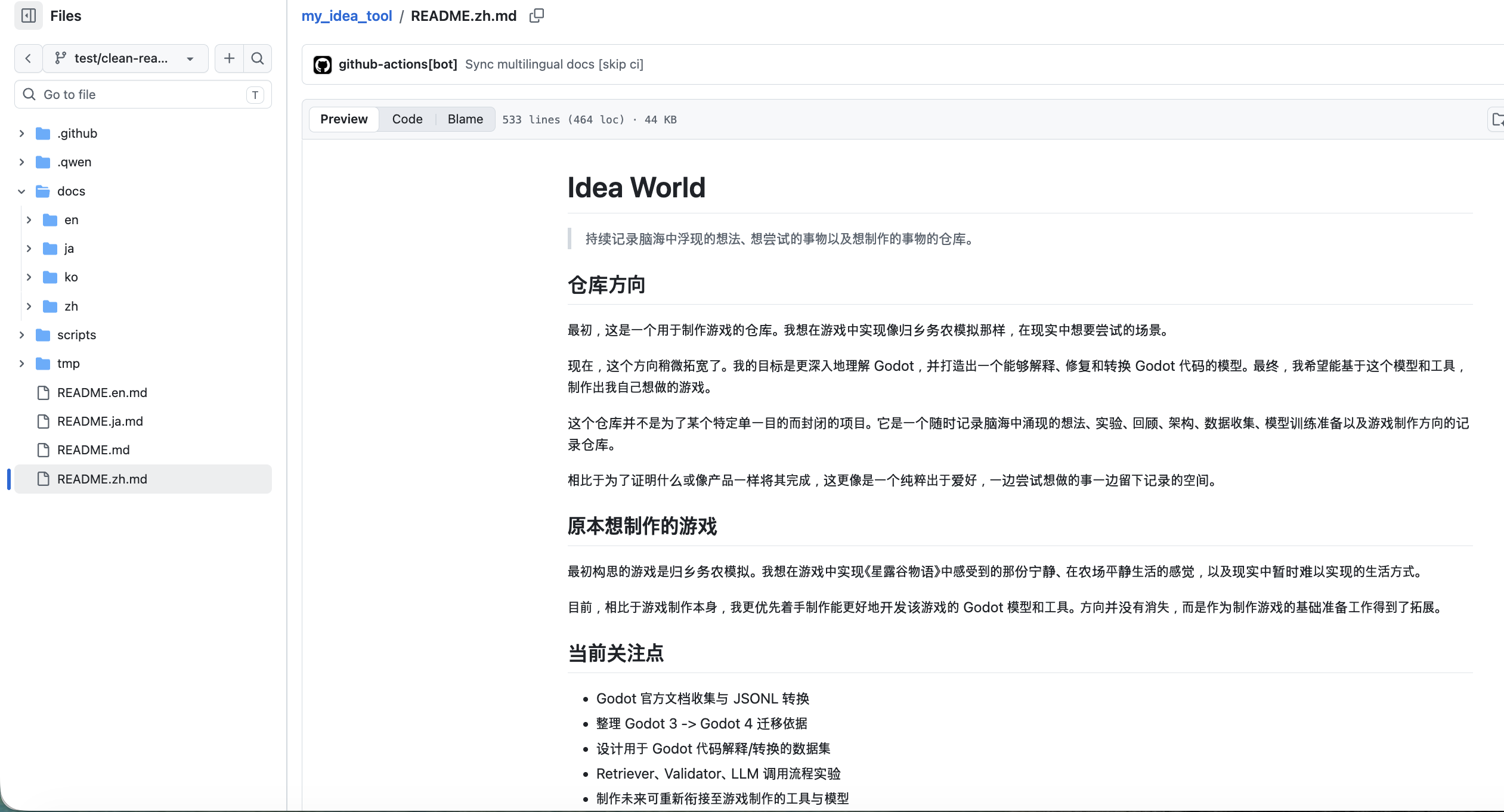1504x812 pixels.
Task: Click the branch icon in branch selector
Action: tap(60, 58)
